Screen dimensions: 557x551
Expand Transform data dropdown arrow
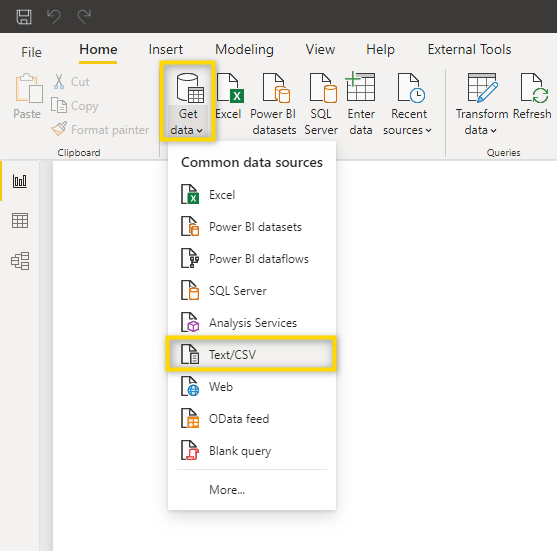[493, 131]
